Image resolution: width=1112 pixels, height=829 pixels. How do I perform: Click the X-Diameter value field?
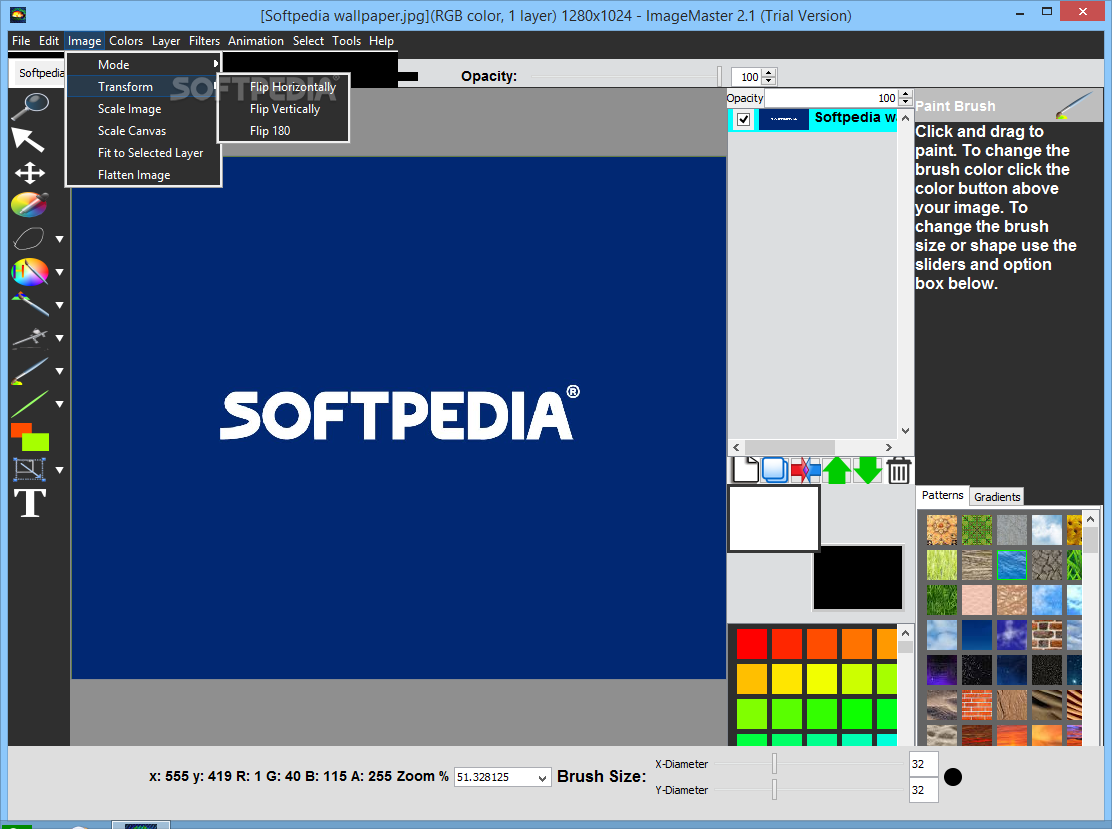(x=923, y=764)
